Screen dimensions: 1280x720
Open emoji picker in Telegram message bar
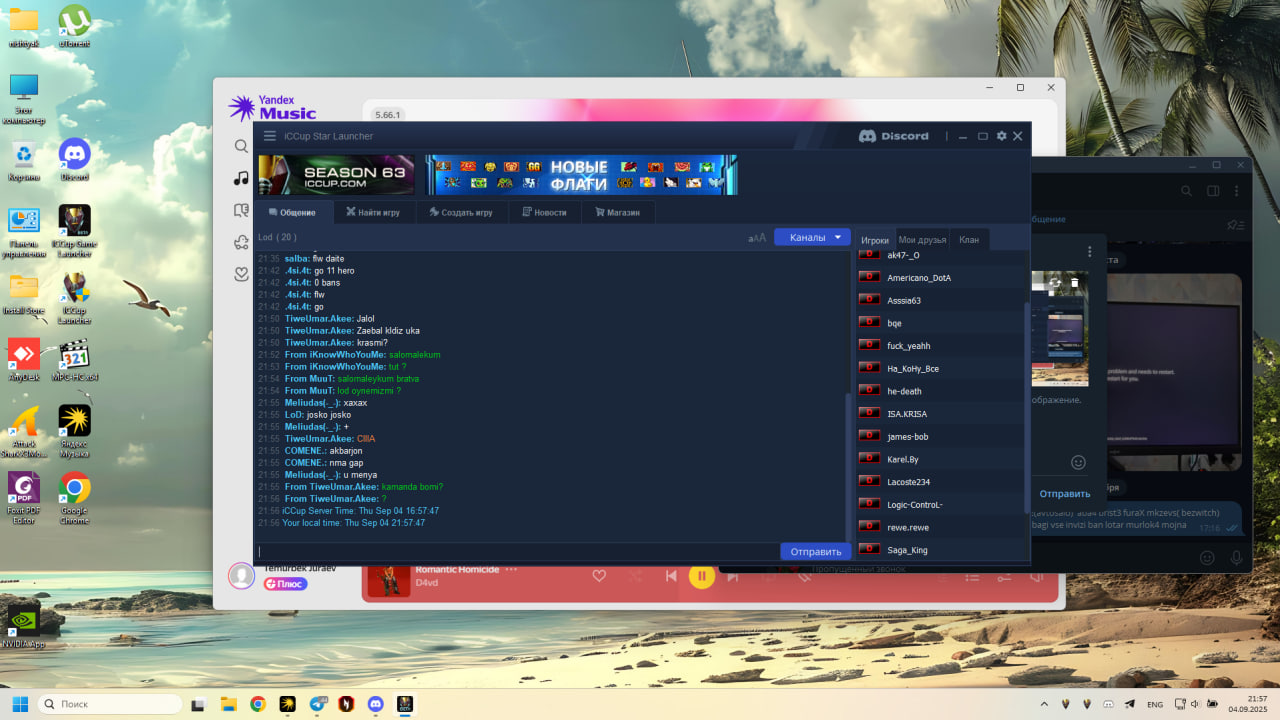click(1207, 558)
